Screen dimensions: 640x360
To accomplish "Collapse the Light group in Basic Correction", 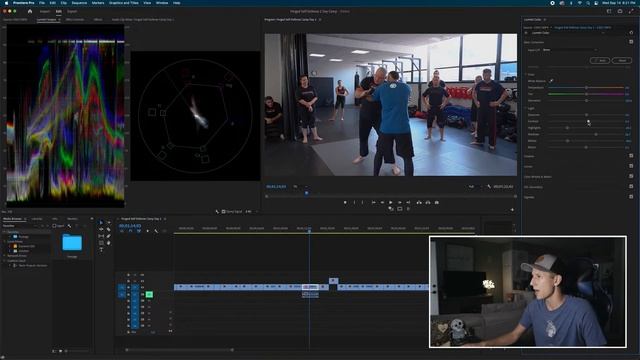I will 526,109.
